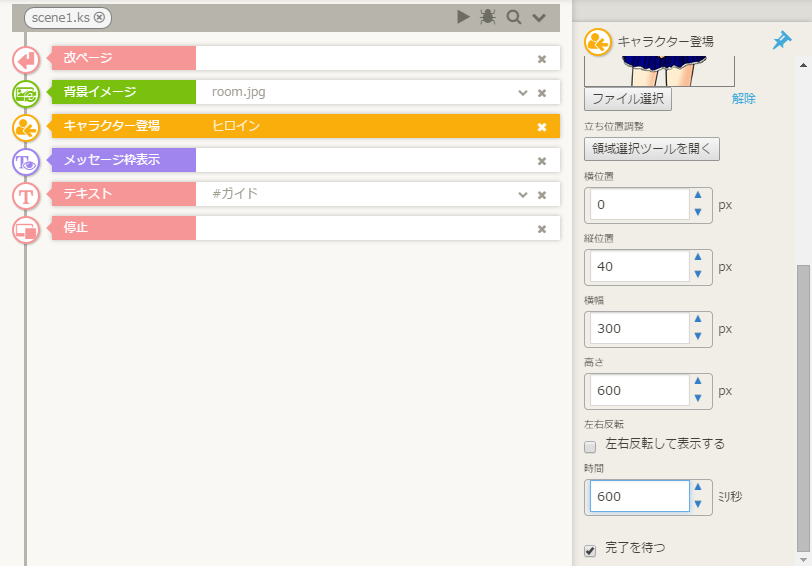Click the text (T) circle icon
The width and height of the screenshot is (812, 566).
coord(26,196)
